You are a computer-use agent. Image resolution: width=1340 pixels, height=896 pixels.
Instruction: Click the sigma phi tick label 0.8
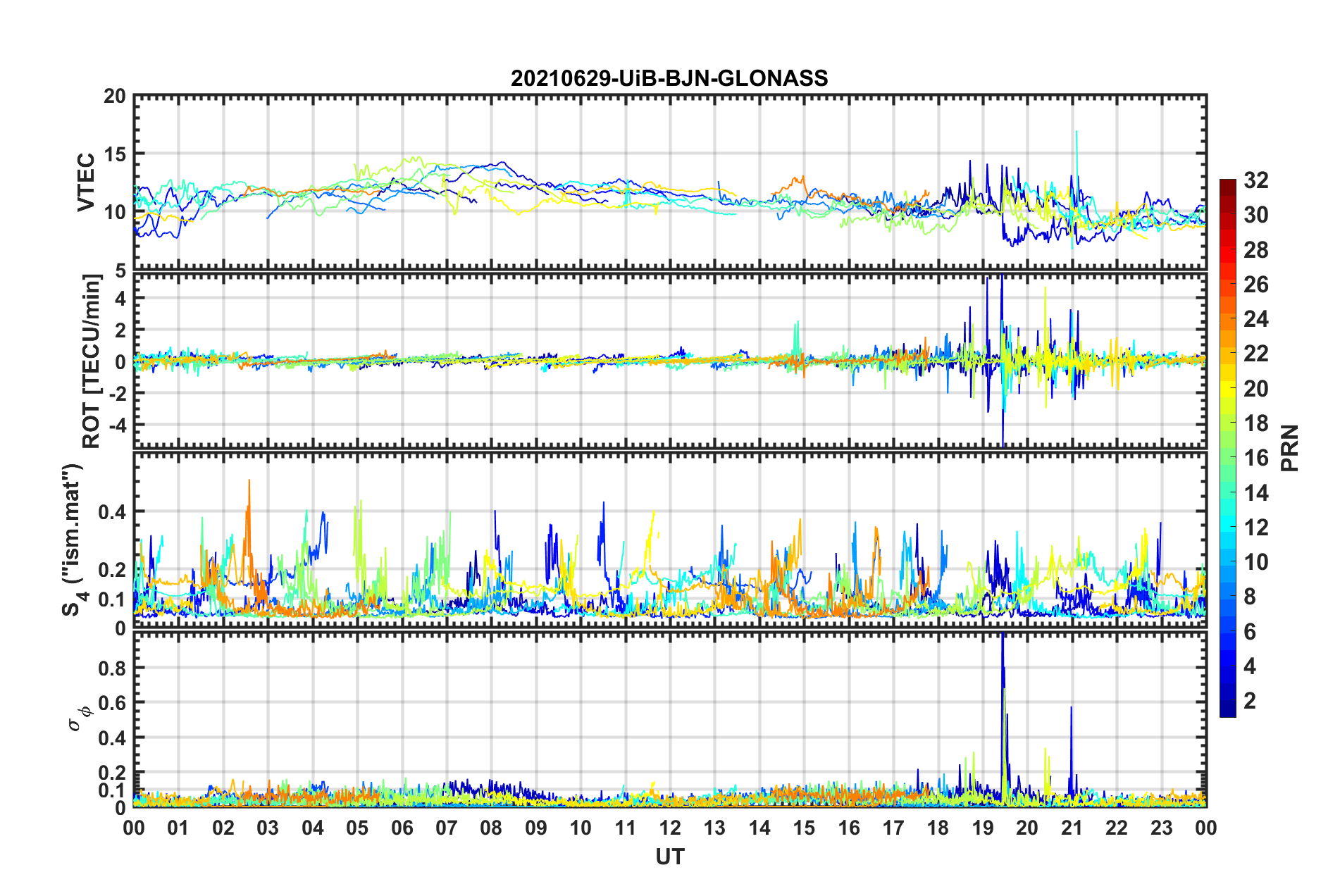pyautogui.click(x=112, y=668)
